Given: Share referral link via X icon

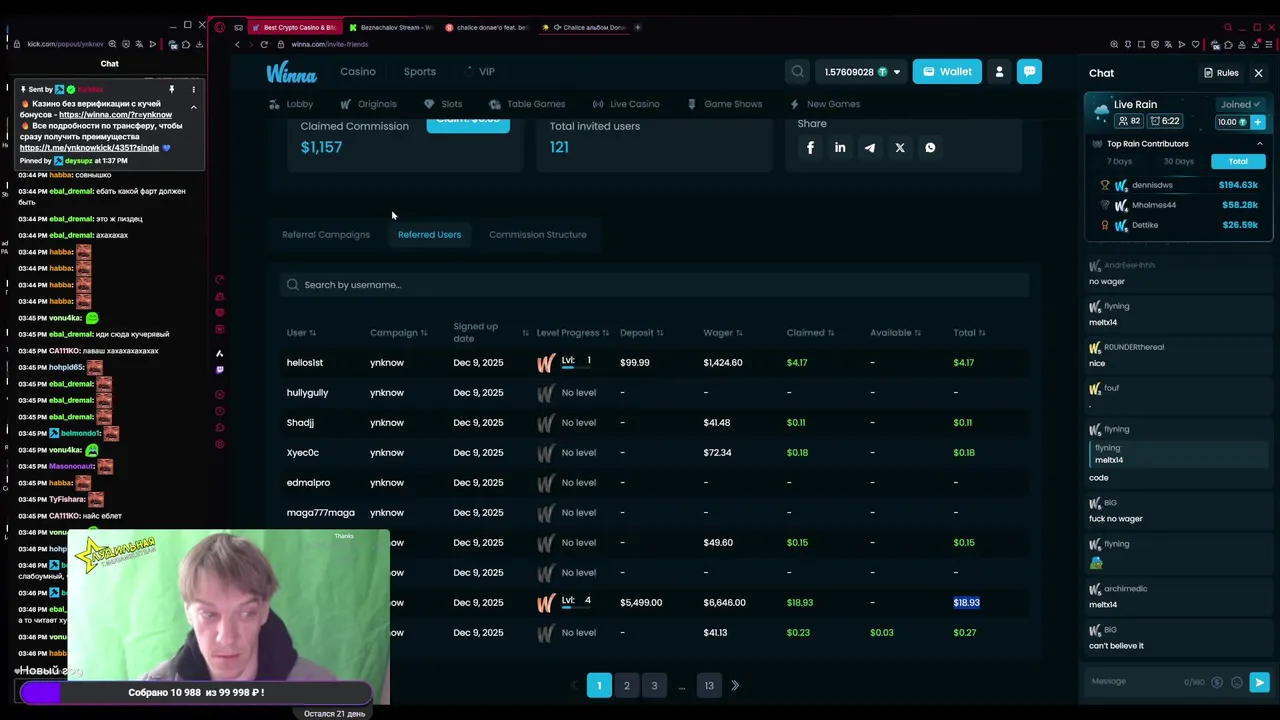Looking at the screenshot, I should [900, 148].
